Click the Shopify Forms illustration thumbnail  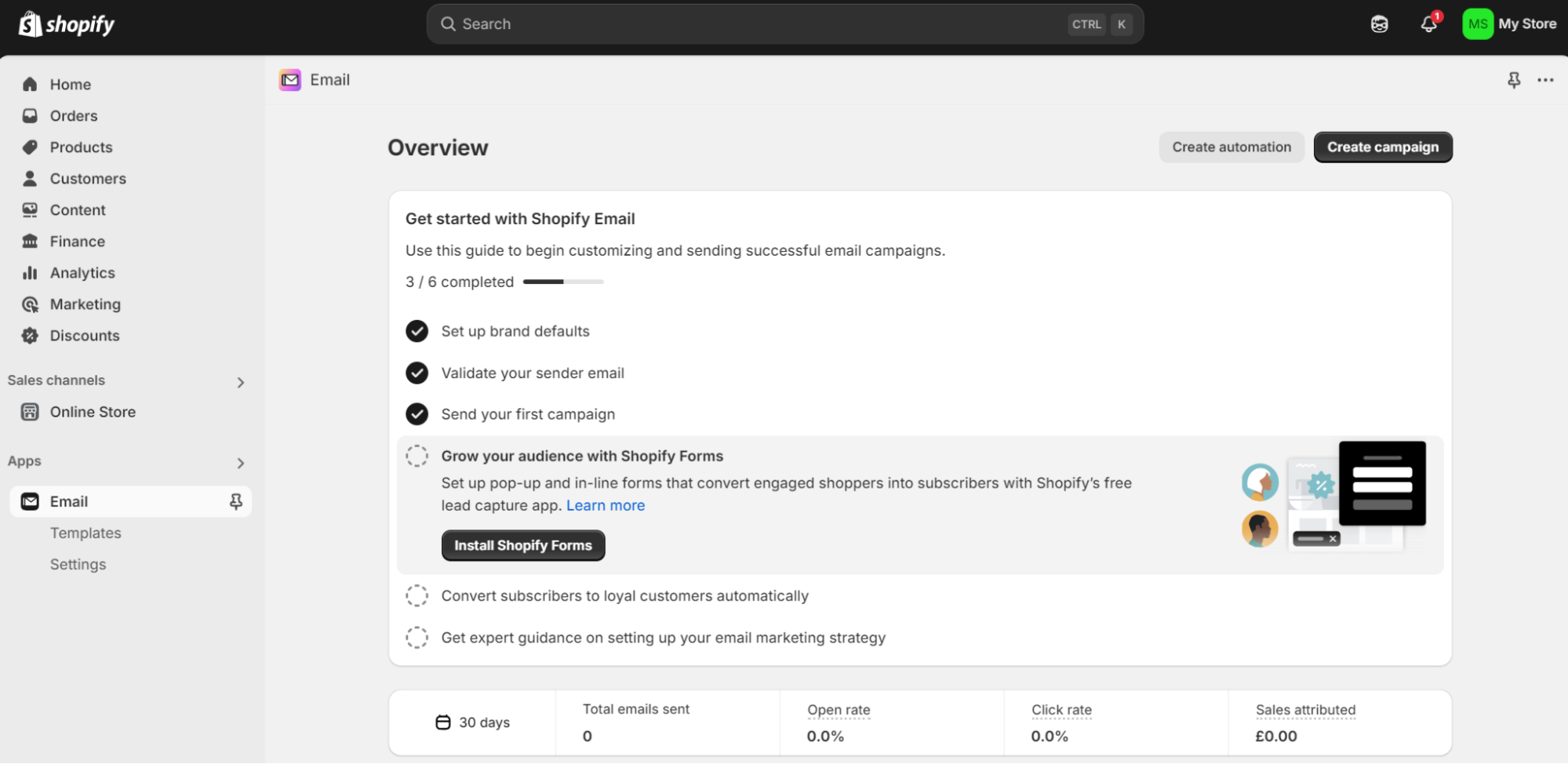(x=1333, y=496)
